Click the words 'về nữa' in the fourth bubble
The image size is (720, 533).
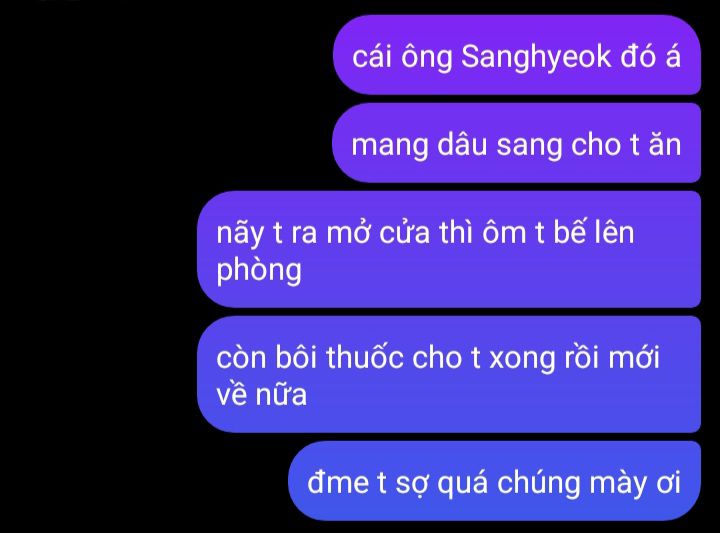click(x=261, y=394)
